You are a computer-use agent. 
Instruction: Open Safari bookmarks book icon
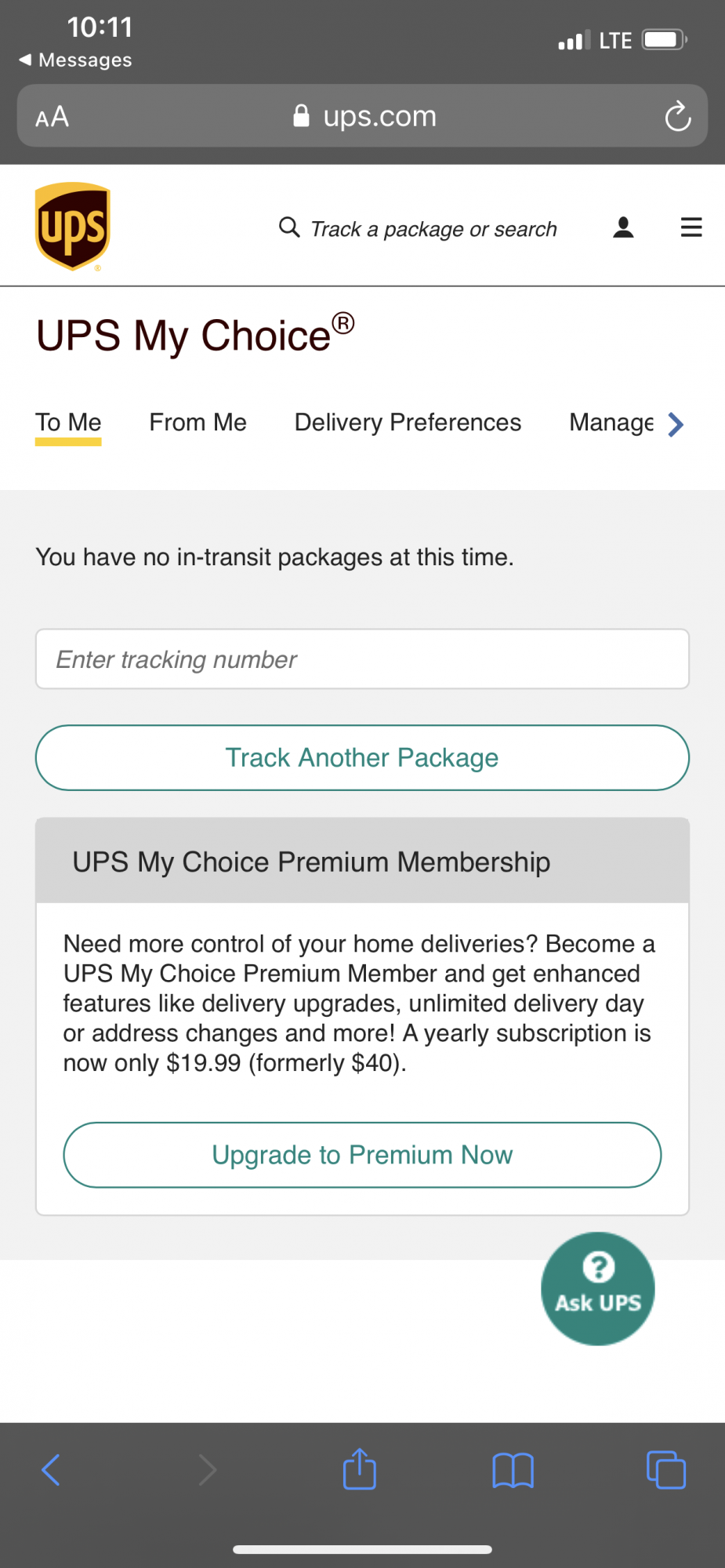[x=513, y=1470]
